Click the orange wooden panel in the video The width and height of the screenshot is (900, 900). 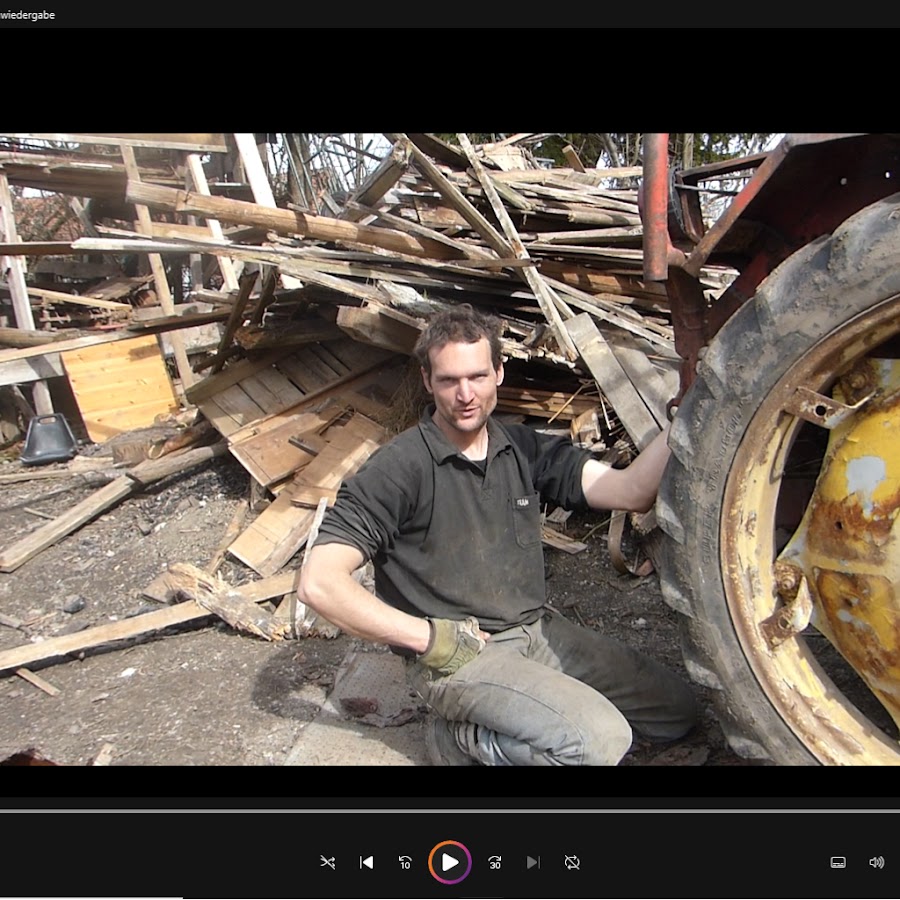(118, 386)
